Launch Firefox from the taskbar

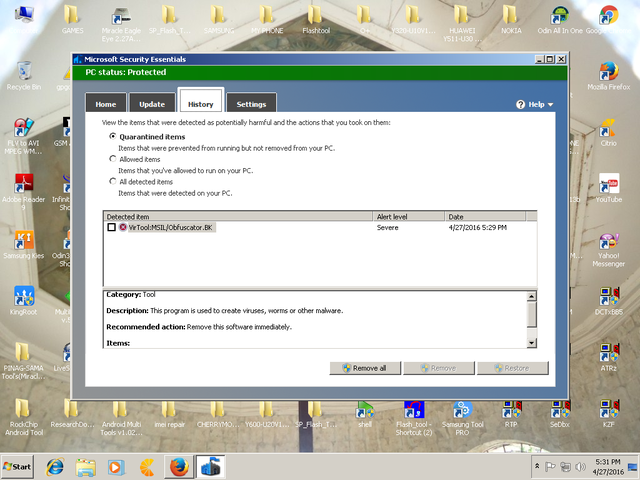click(179, 466)
